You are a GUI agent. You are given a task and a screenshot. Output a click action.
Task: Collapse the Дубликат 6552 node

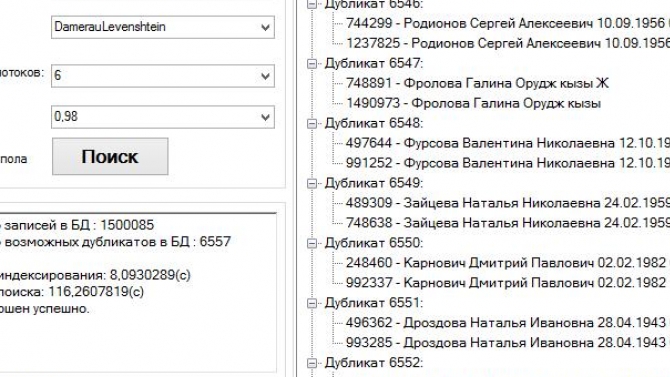(x=312, y=363)
